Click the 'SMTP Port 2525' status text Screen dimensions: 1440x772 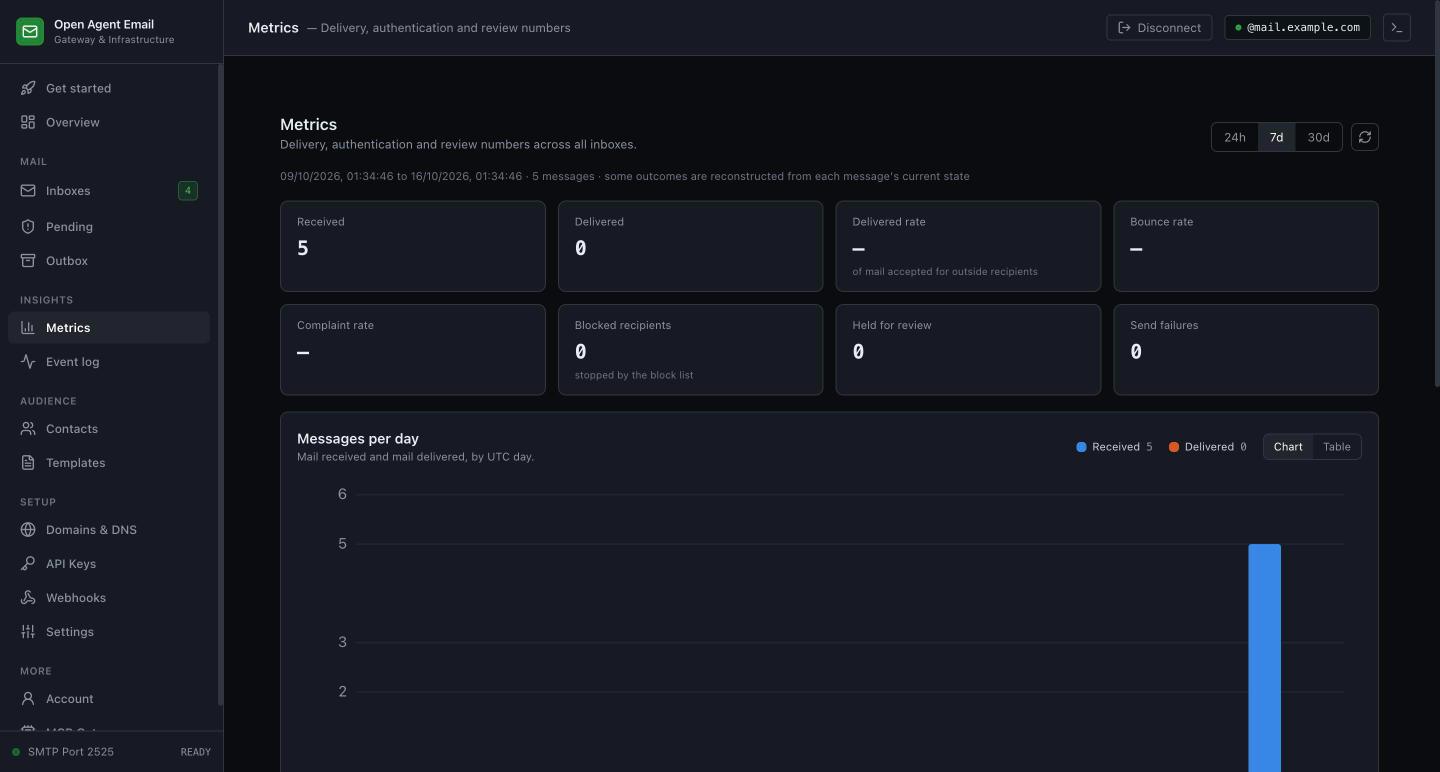click(x=71, y=752)
